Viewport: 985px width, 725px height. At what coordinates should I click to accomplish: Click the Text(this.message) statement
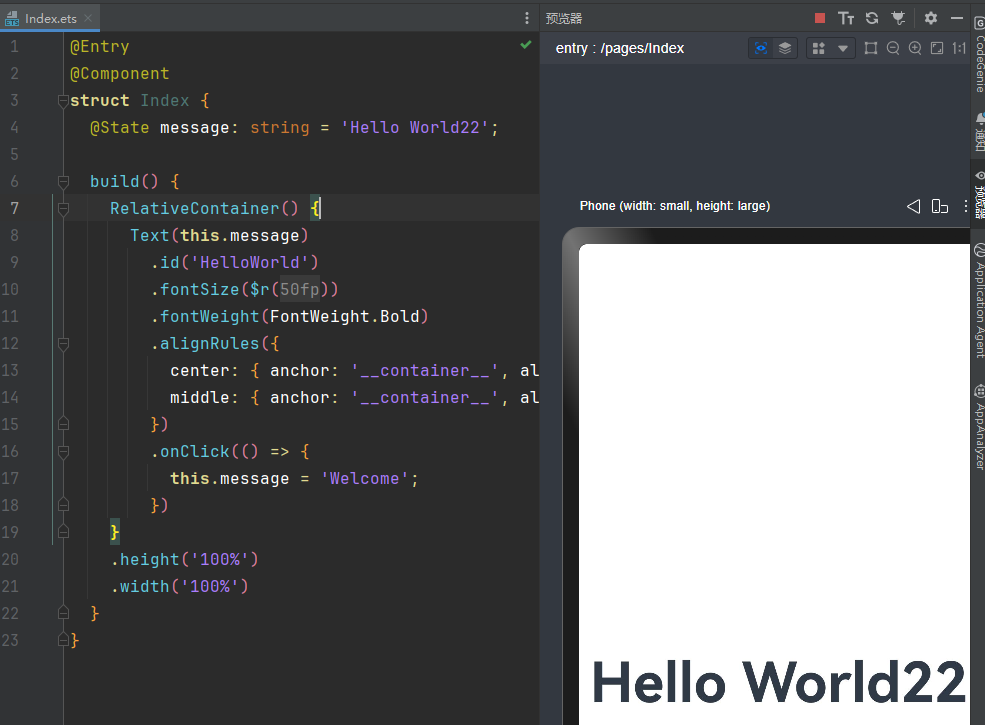pyautogui.click(x=219, y=236)
